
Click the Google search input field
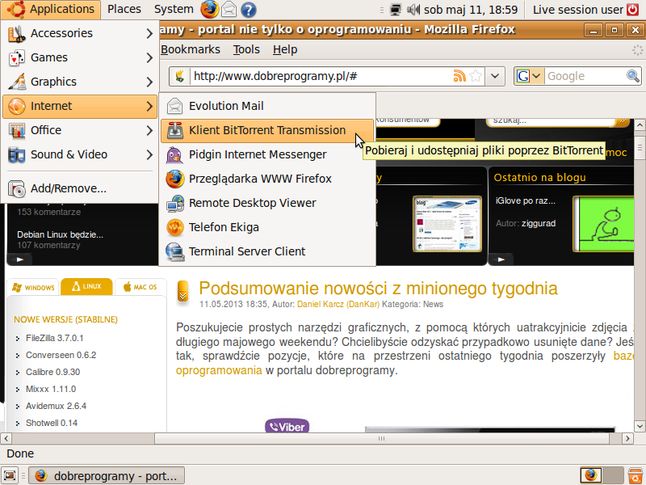[585, 76]
